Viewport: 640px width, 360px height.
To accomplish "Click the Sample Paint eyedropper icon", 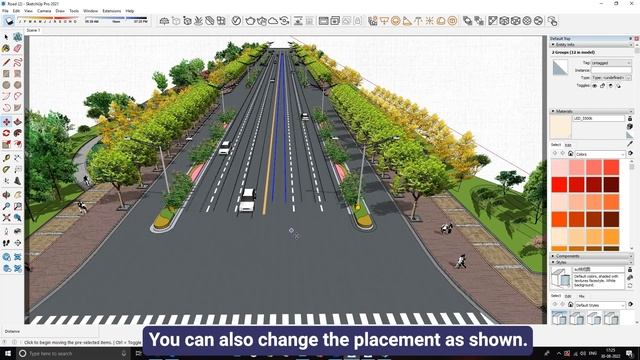I will pyautogui.click(x=630, y=144).
